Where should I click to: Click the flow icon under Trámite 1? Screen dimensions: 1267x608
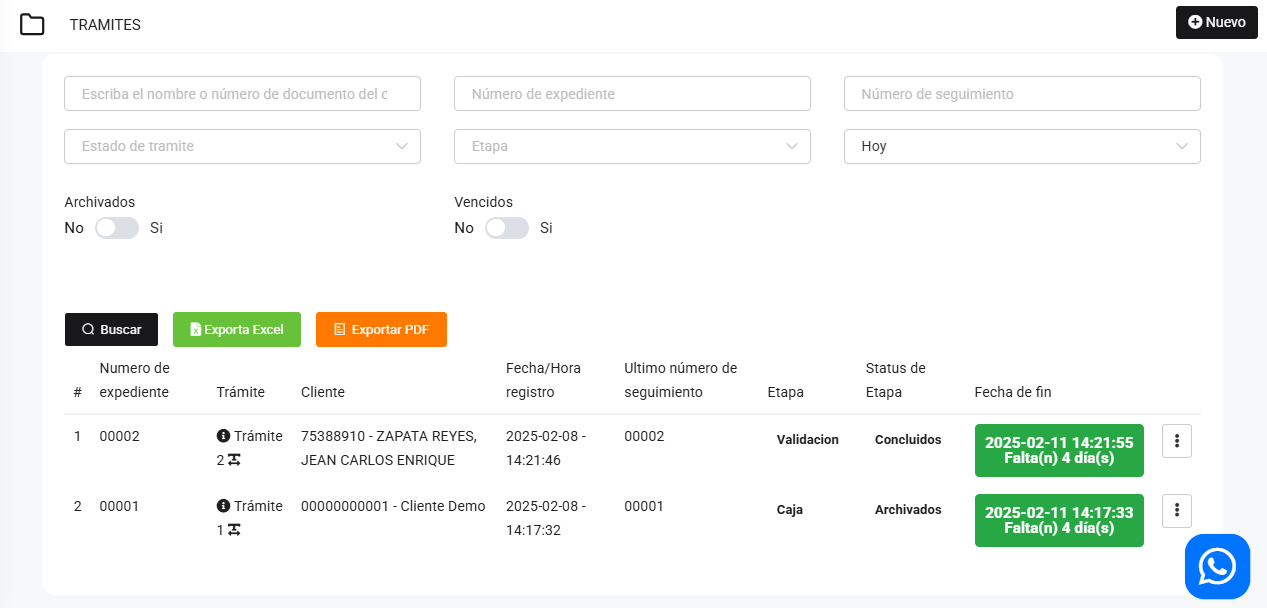(234, 530)
